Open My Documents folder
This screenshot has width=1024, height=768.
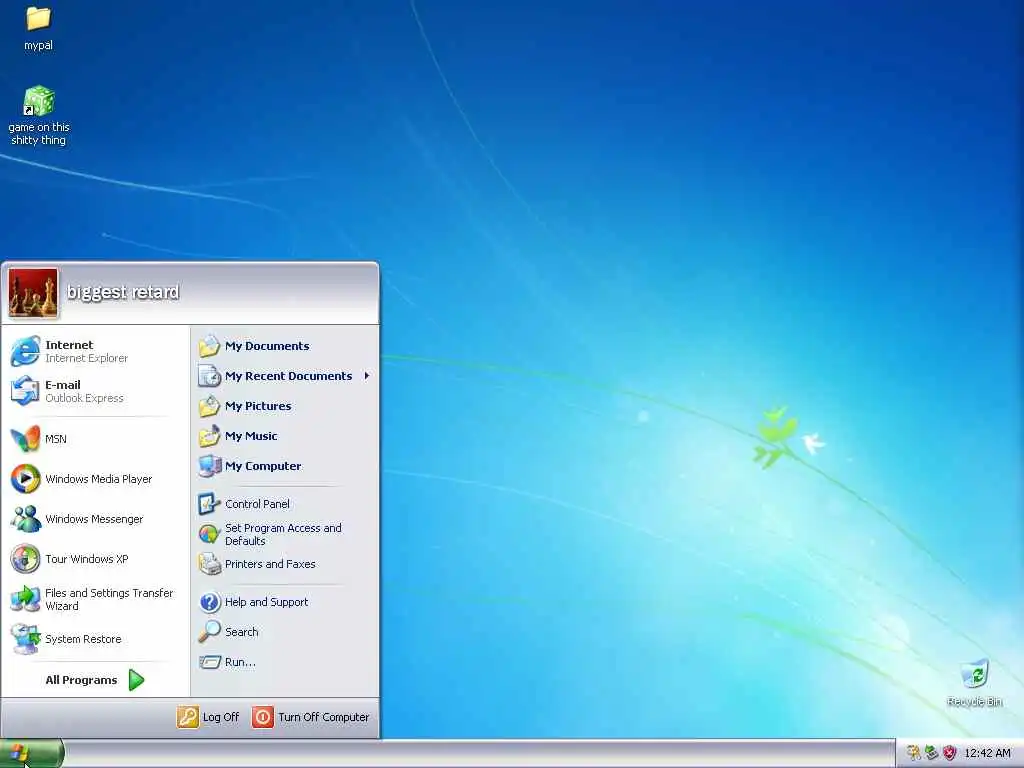[x=285, y=346]
